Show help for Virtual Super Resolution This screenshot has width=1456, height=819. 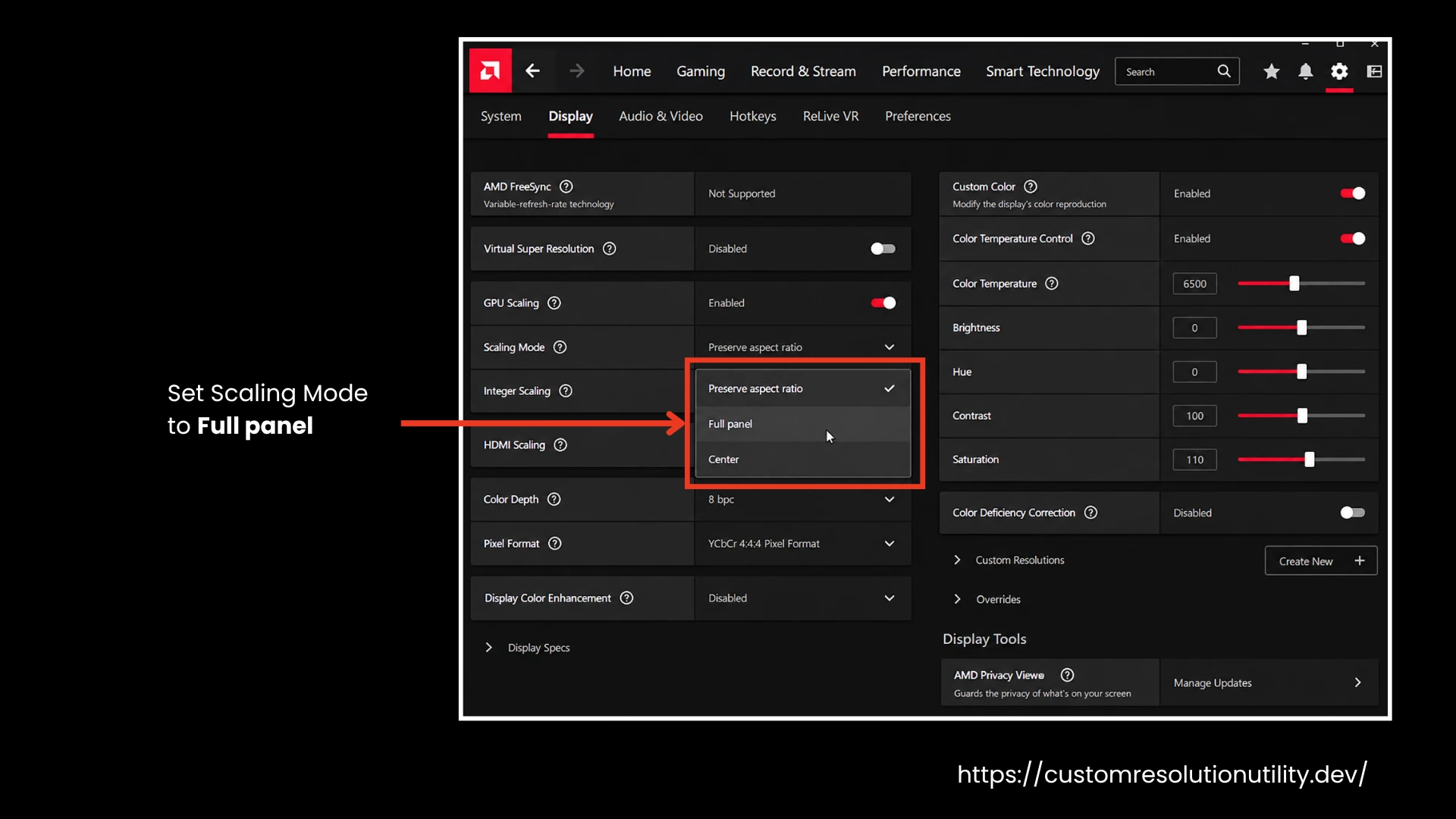[x=609, y=249]
